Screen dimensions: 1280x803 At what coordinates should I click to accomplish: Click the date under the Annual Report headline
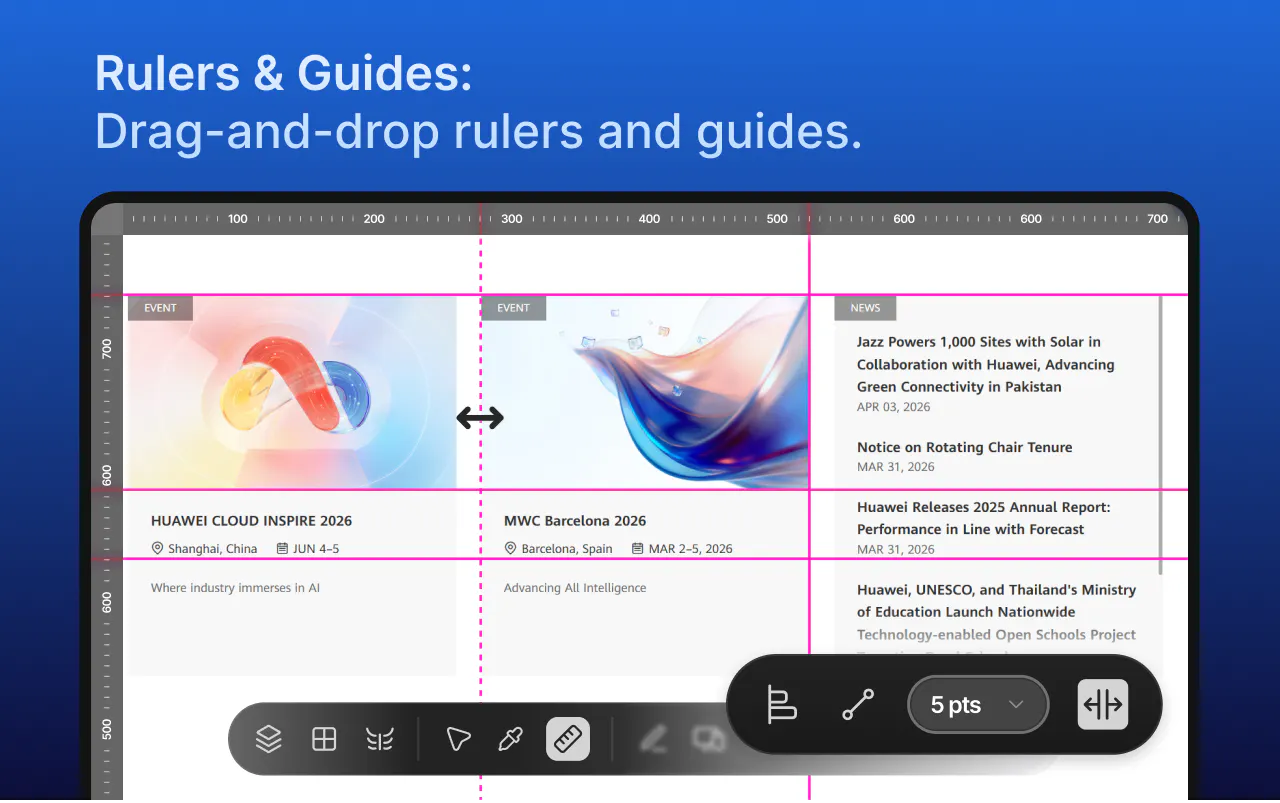896,549
